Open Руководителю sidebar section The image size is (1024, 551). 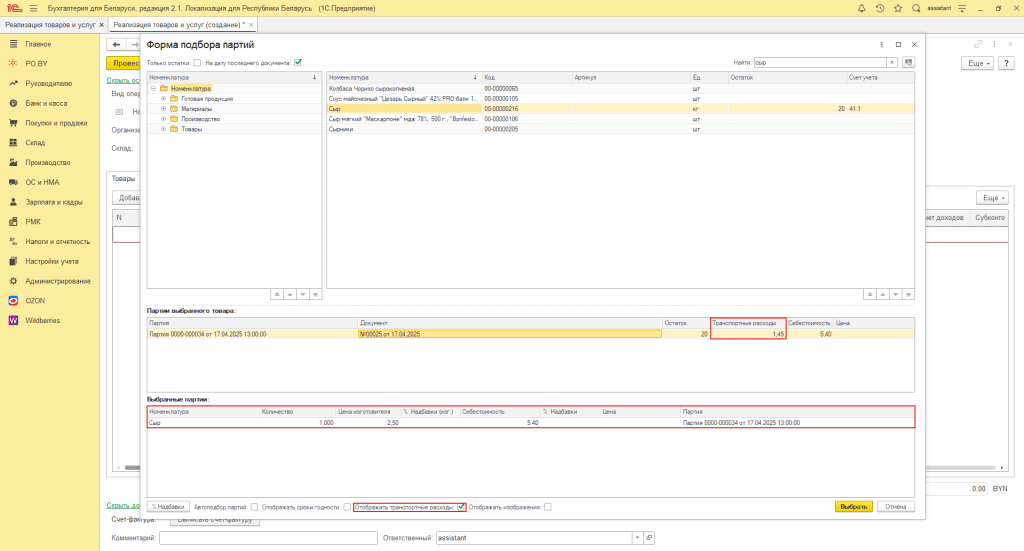pyautogui.click(x=50, y=84)
